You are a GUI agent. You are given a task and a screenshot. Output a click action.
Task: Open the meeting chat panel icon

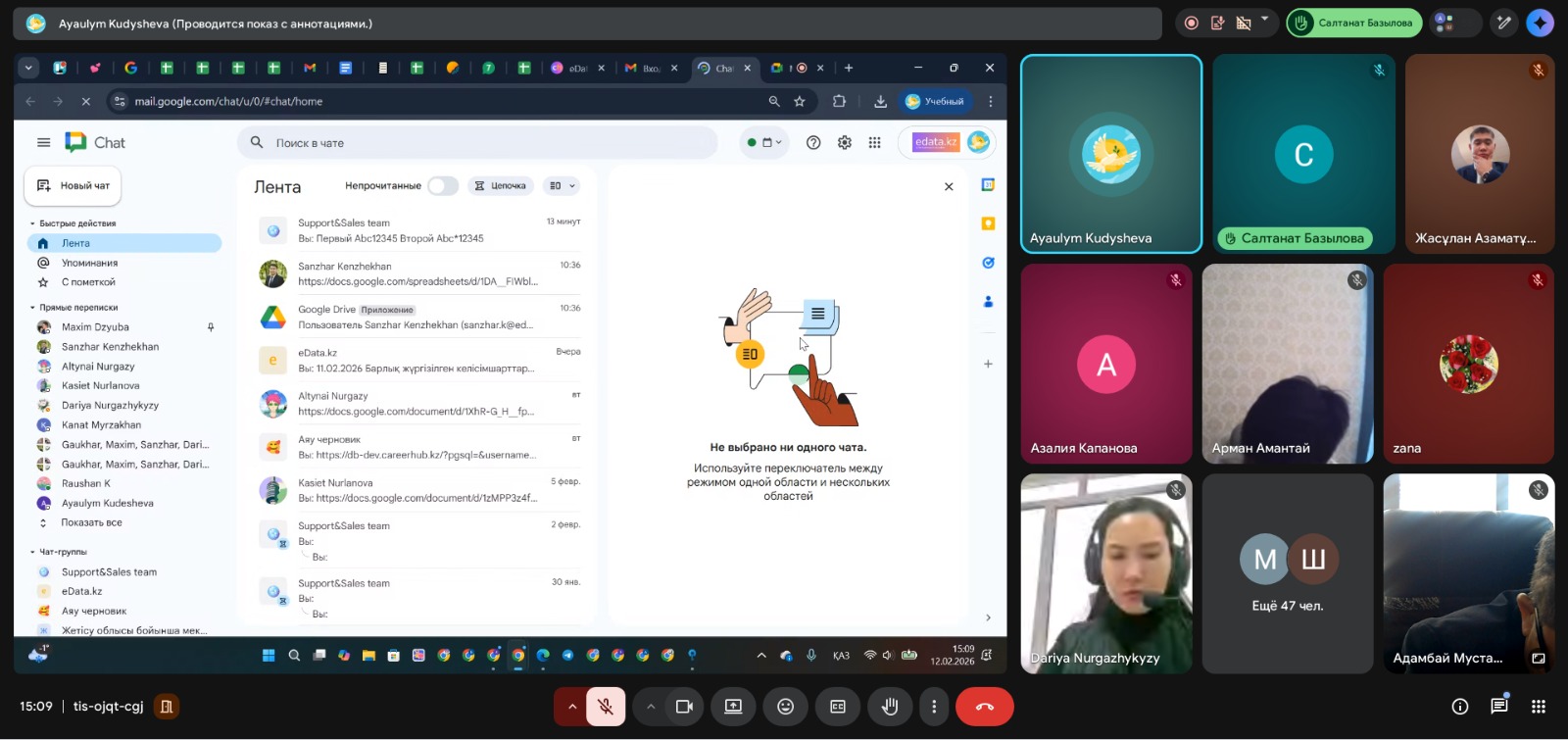point(1498,707)
